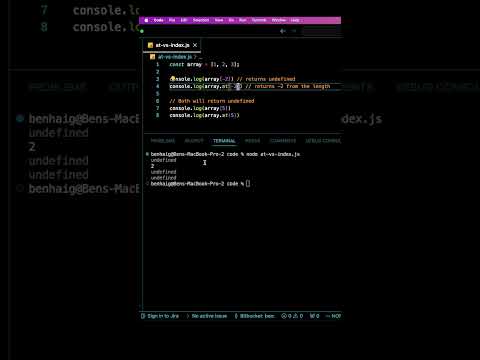Go back with the navigation arrow
The height and width of the screenshot is (360, 480).
[x=283, y=31]
